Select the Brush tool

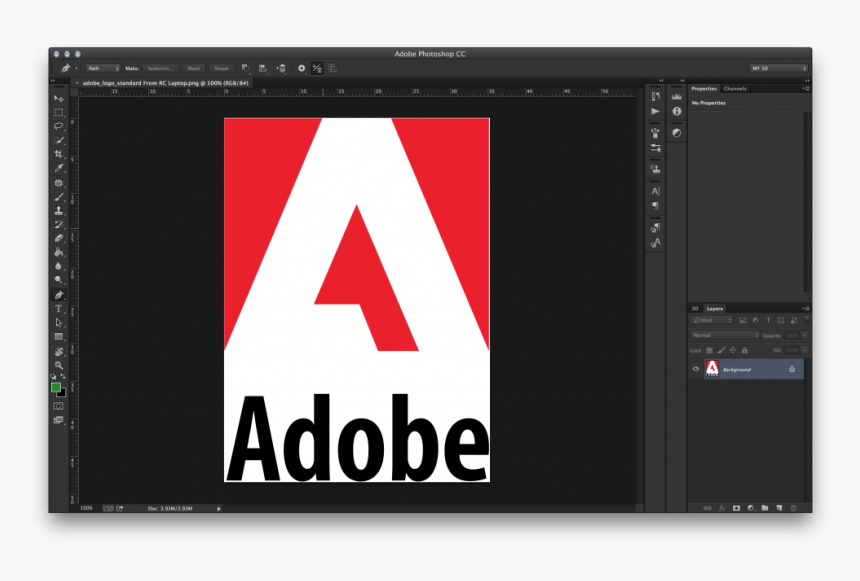59,196
